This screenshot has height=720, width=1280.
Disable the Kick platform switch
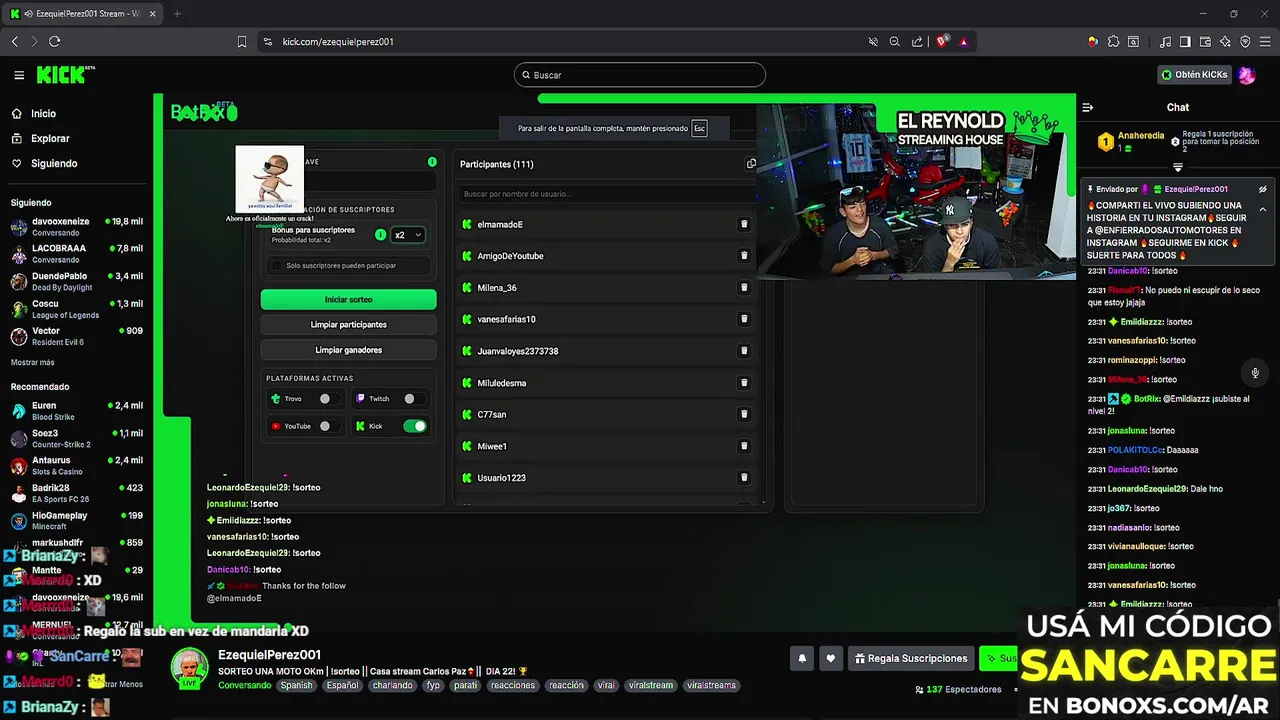pyautogui.click(x=415, y=426)
